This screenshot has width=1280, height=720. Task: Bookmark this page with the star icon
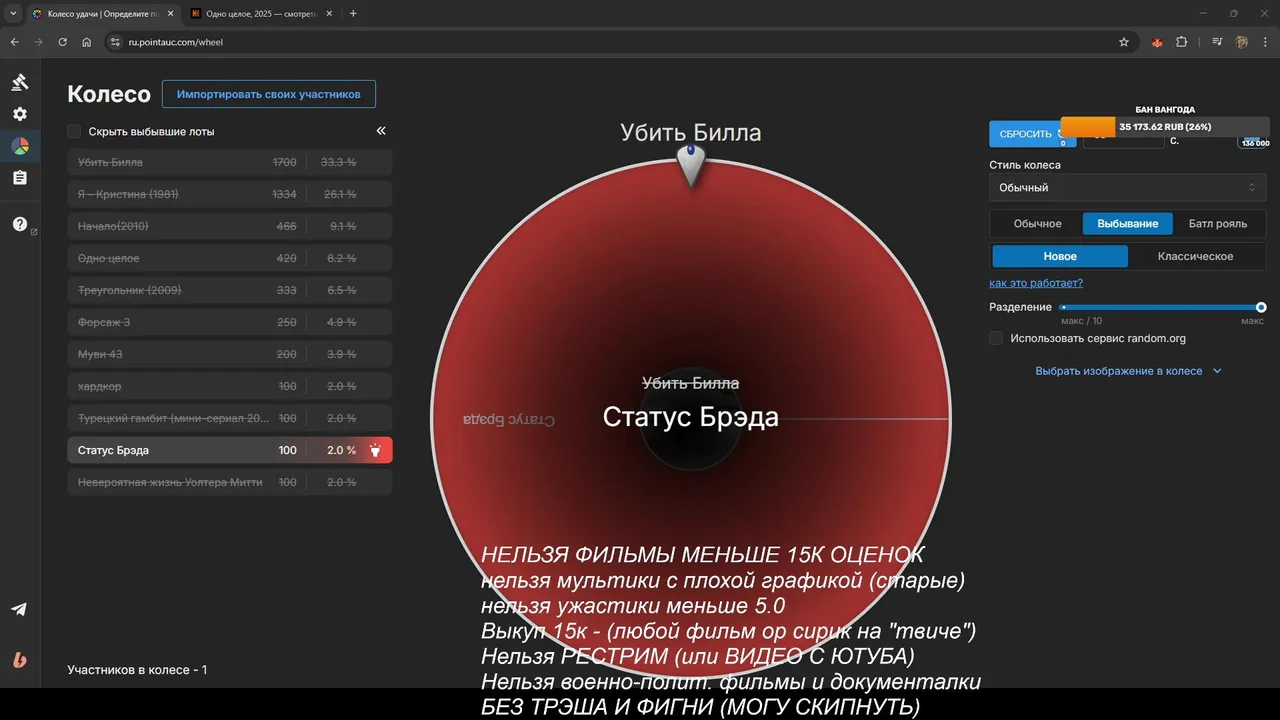coord(1124,42)
